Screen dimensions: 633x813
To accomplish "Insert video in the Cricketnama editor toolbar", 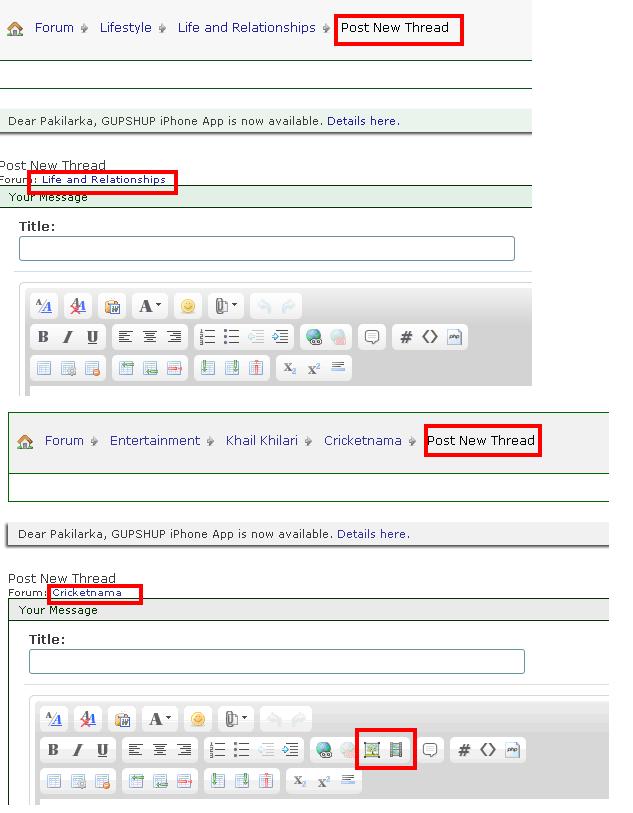I will (396, 750).
